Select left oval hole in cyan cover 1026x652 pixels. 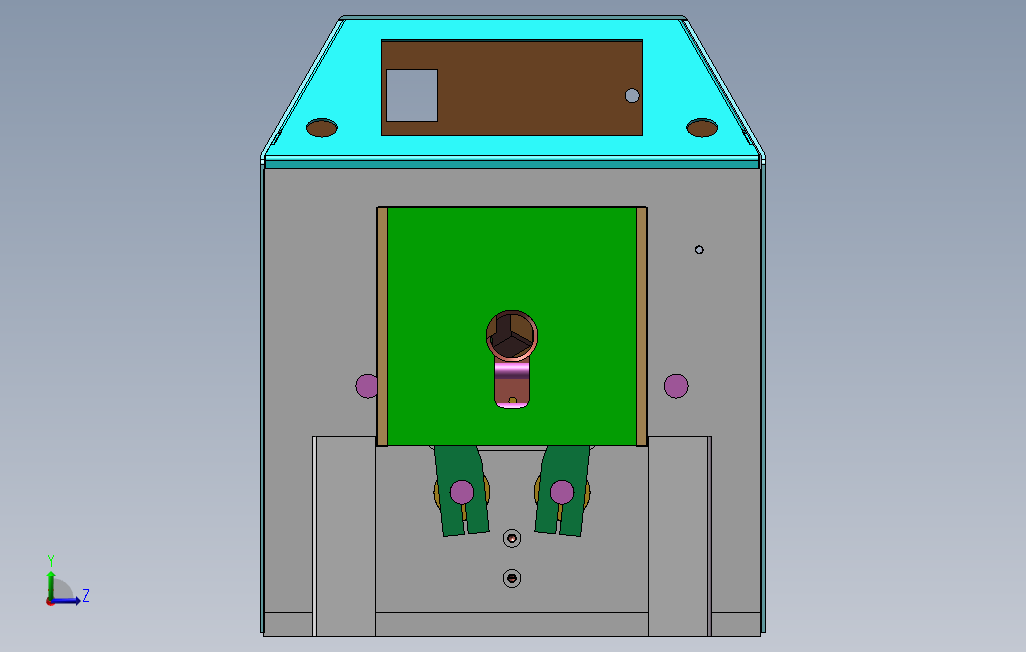(321, 128)
